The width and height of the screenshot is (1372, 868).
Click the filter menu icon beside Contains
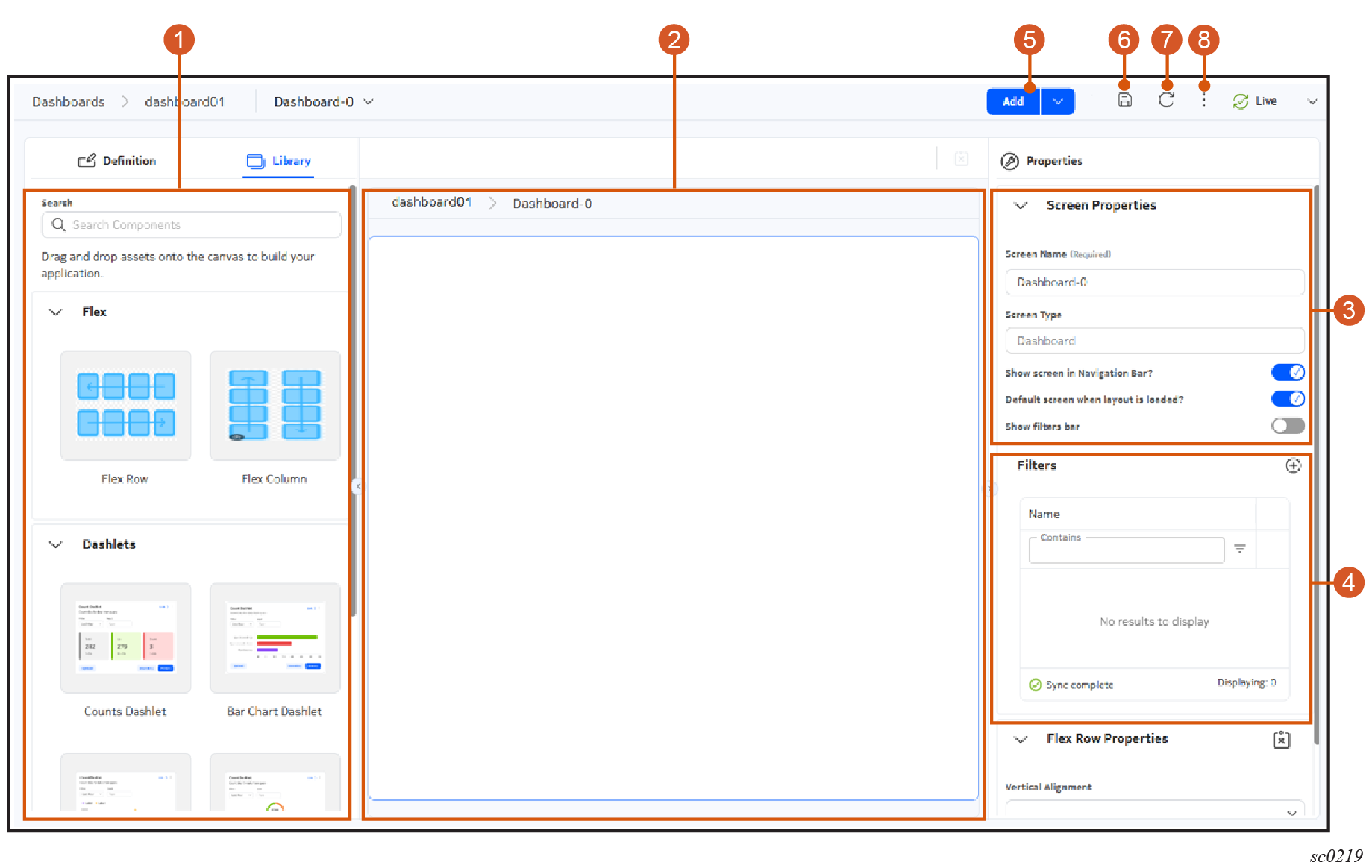click(x=1239, y=549)
